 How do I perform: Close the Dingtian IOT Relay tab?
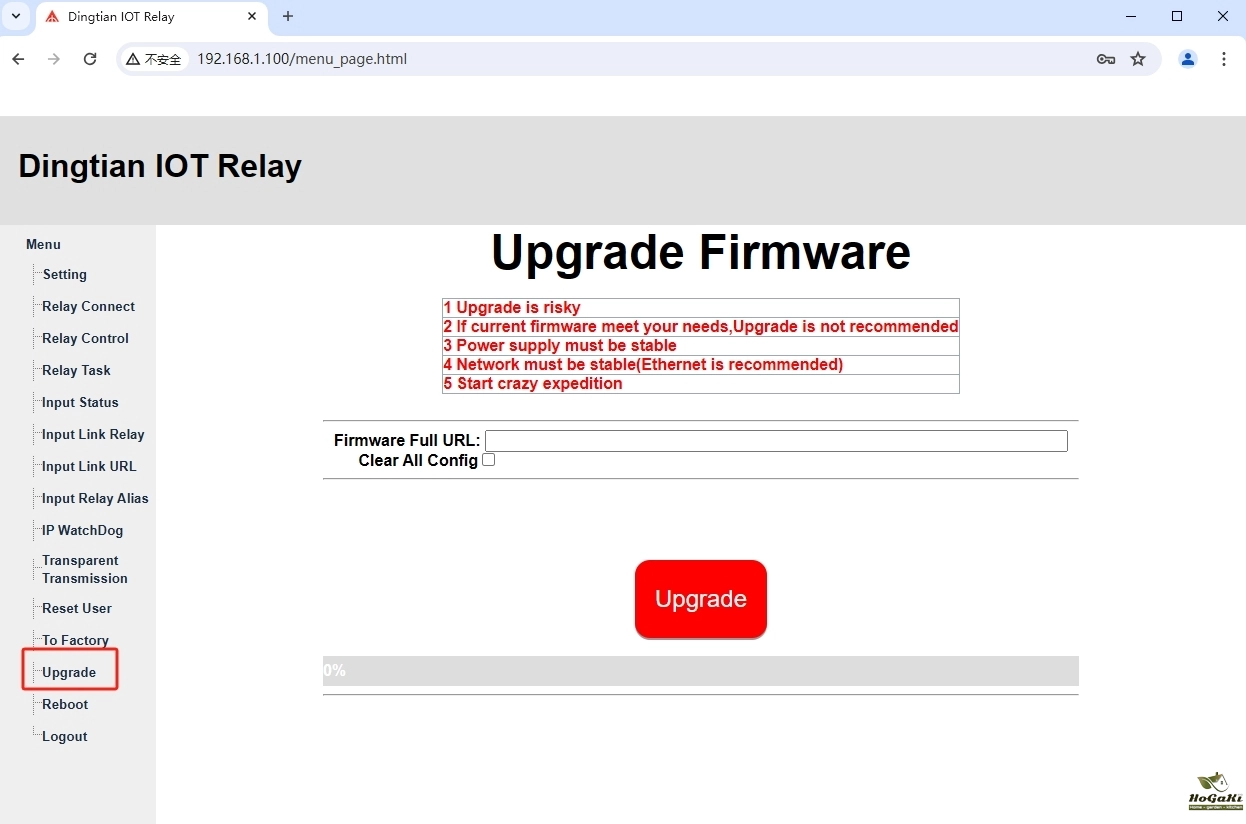tap(252, 16)
